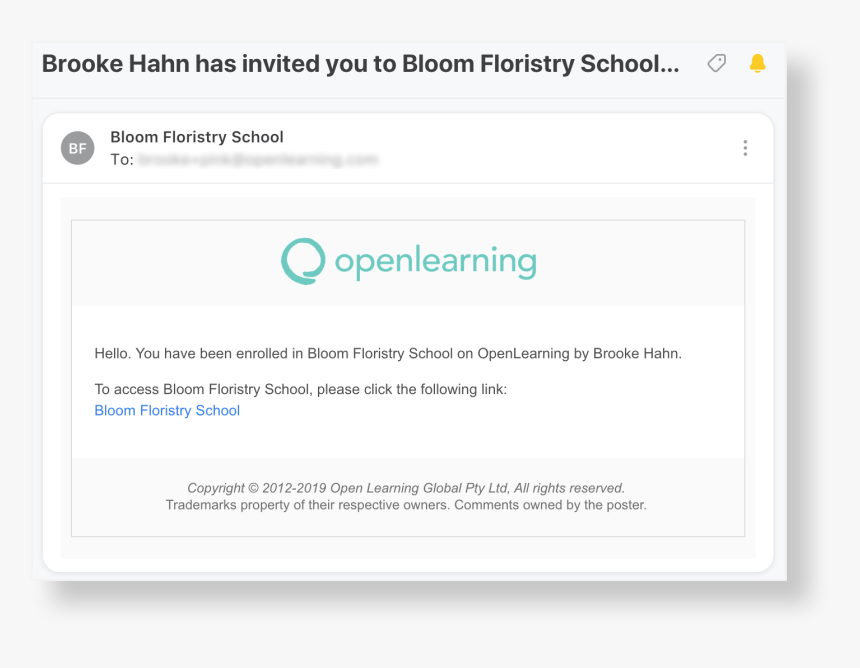860x668 pixels.
Task: Select the Bloom Floristry School sender name
Action: [x=197, y=137]
